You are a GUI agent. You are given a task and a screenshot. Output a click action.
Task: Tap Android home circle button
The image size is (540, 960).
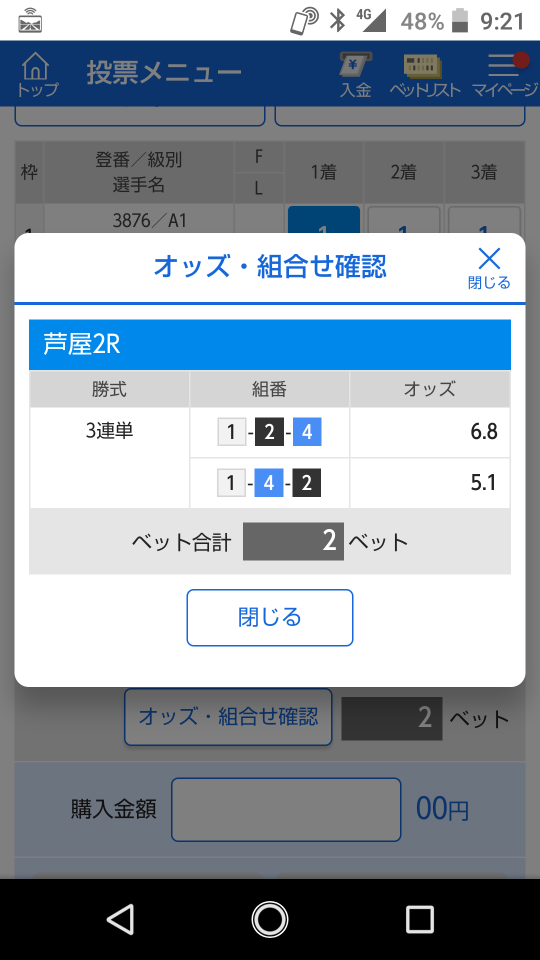[269, 919]
